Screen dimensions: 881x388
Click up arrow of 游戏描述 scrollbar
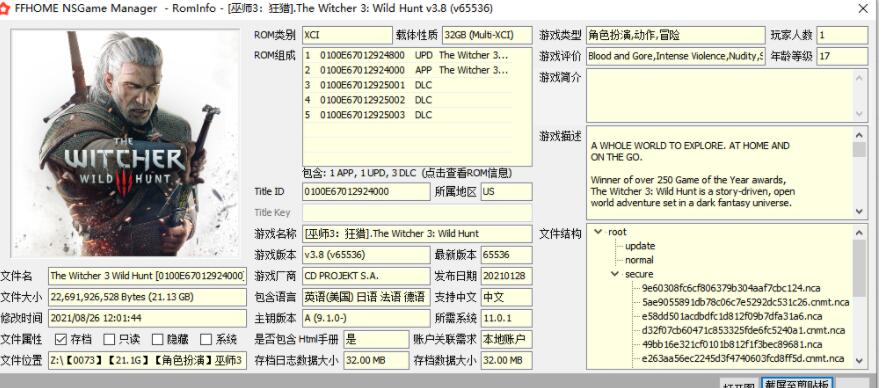(860, 134)
